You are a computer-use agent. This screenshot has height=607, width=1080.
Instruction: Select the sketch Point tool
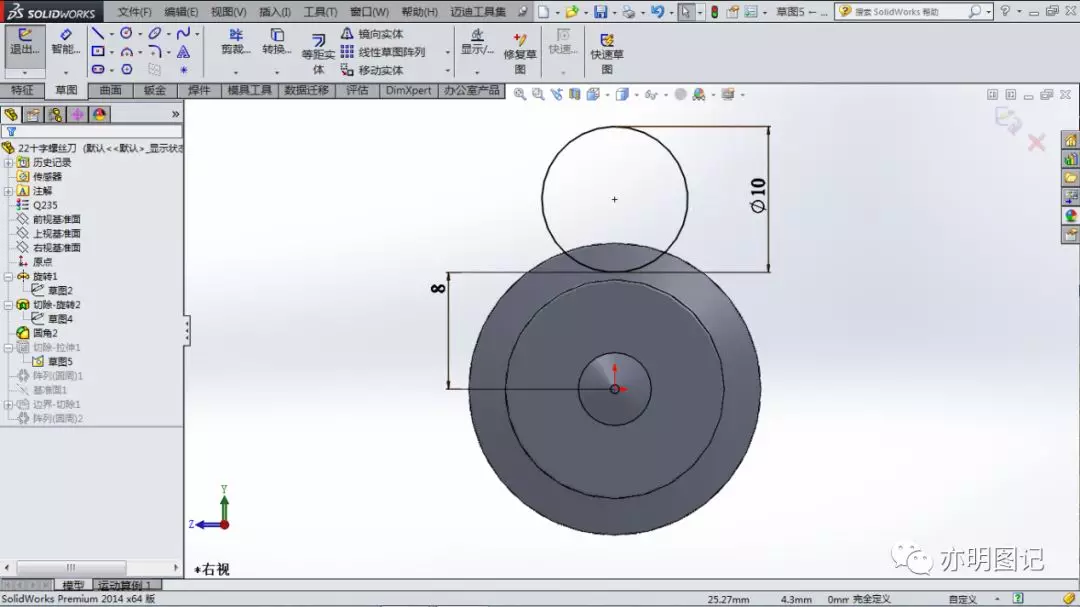183,70
